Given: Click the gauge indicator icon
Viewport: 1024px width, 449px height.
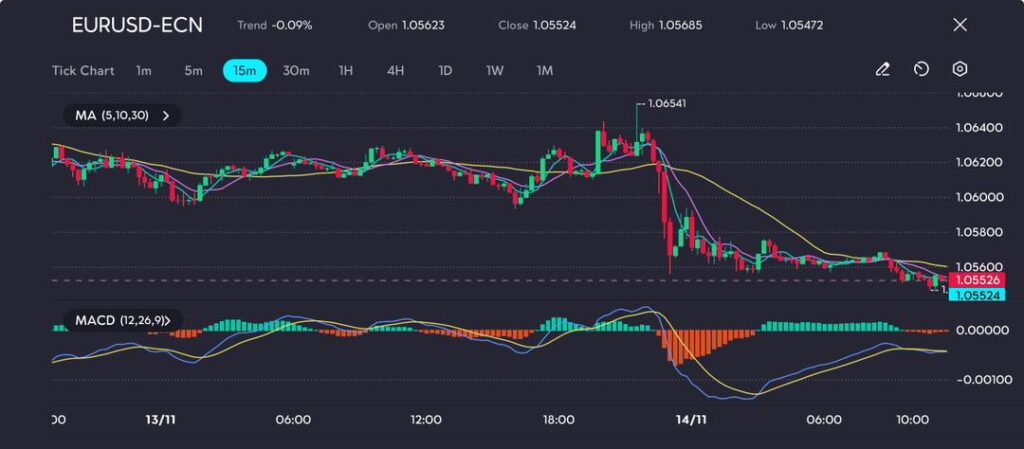Looking at the screenshot, I should click(921, 70).
